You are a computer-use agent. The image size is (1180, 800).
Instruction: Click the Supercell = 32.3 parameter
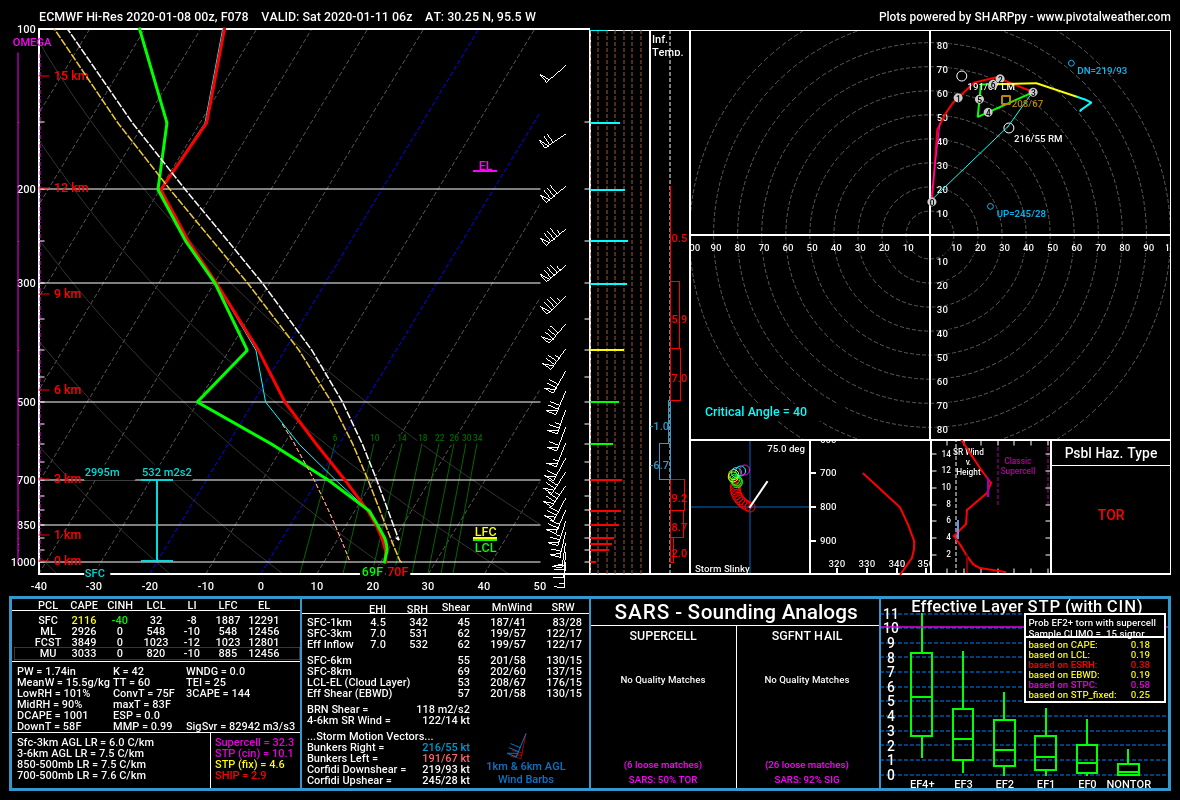(254, 742)
